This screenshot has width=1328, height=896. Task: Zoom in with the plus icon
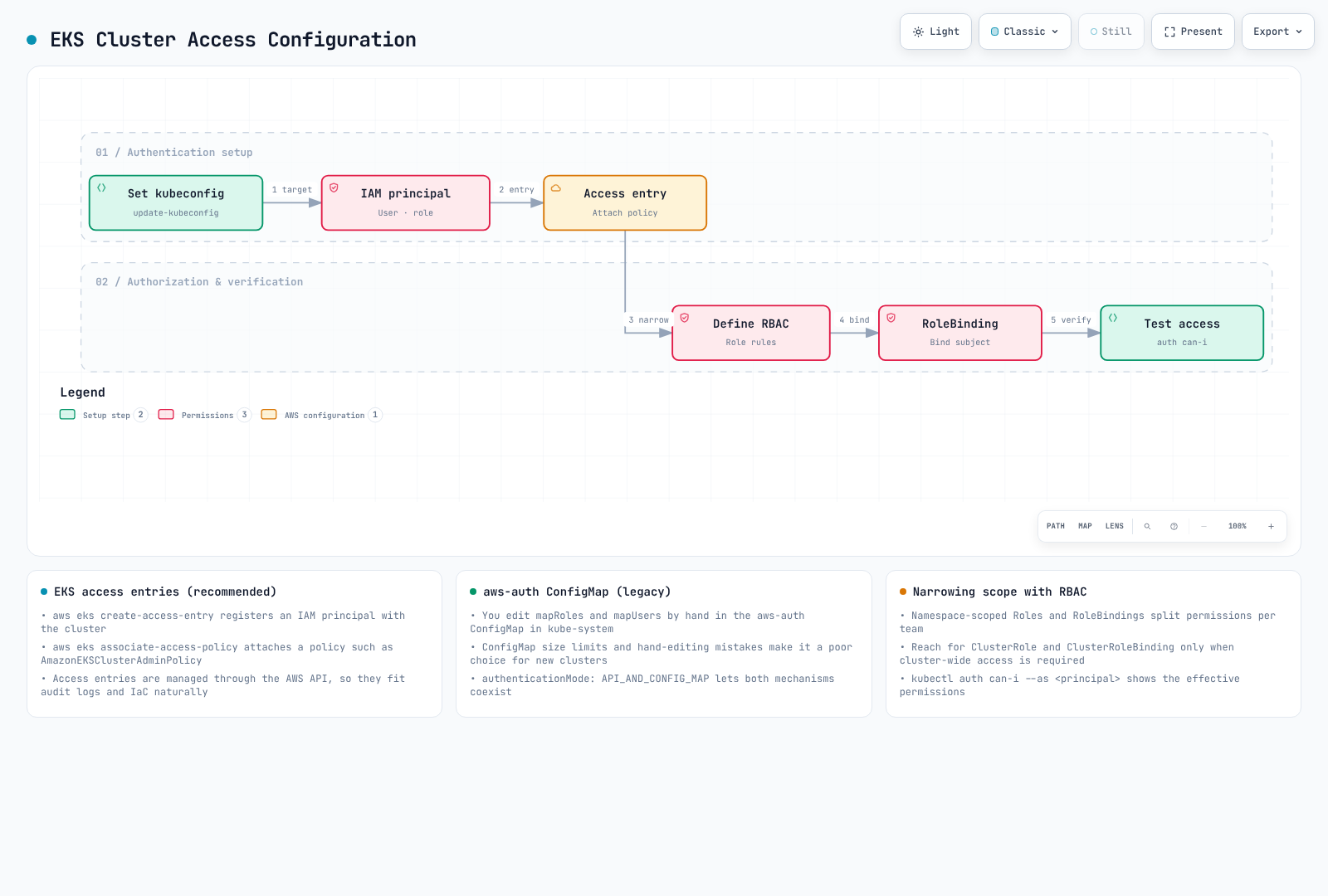pos(1271,526)
